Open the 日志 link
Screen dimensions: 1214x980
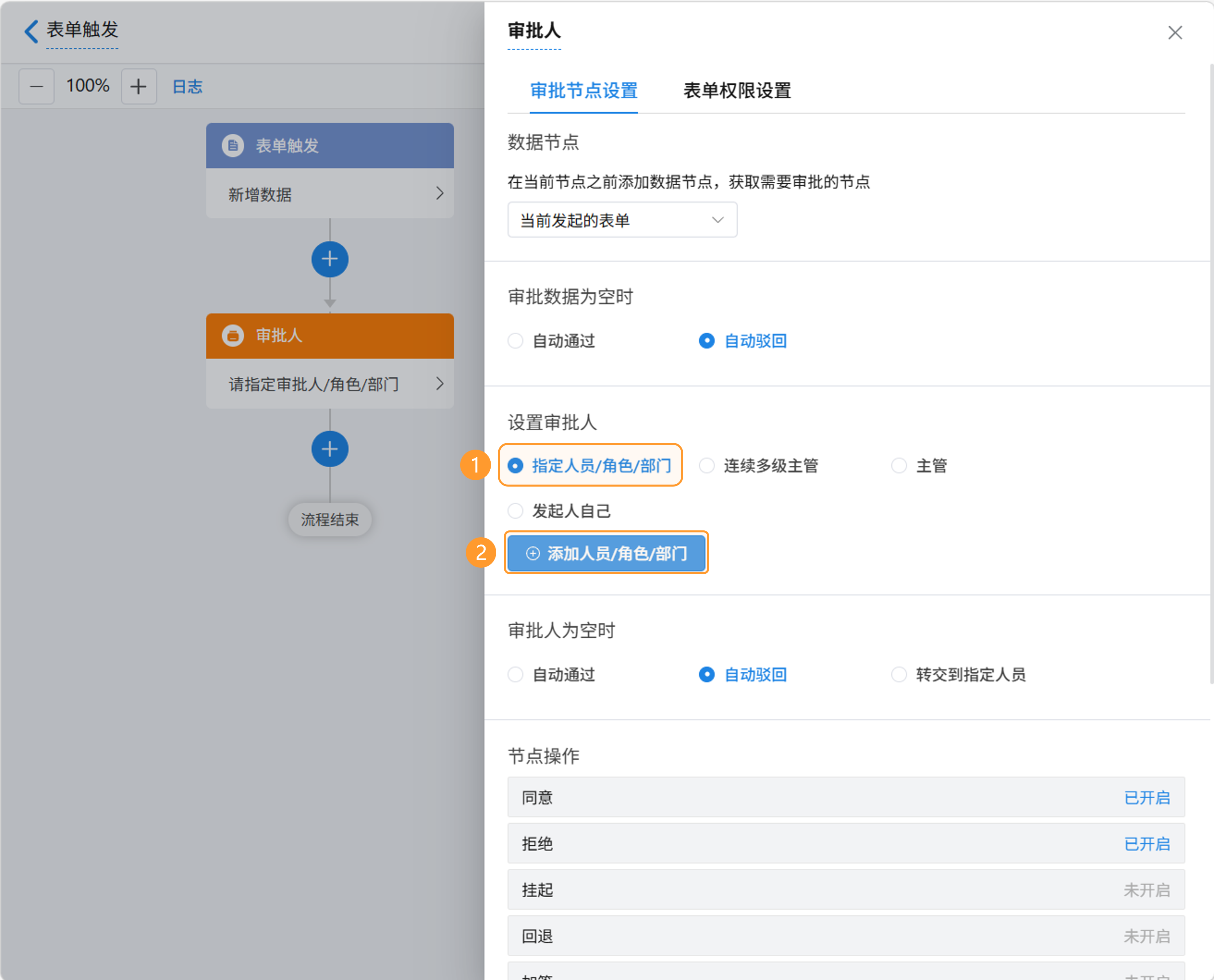coord(187,86)
